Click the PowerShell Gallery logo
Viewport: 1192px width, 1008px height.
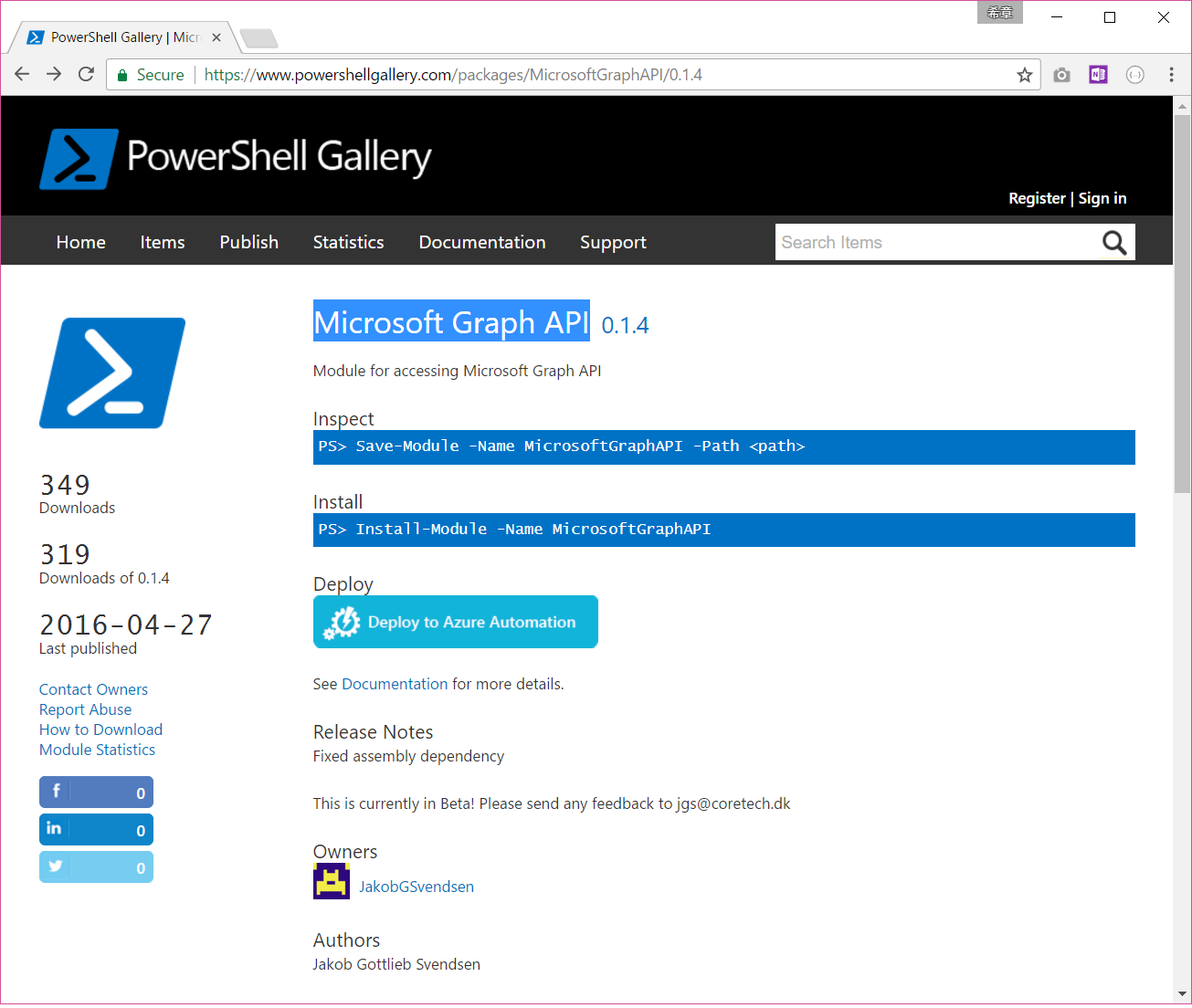click(236, 157)
